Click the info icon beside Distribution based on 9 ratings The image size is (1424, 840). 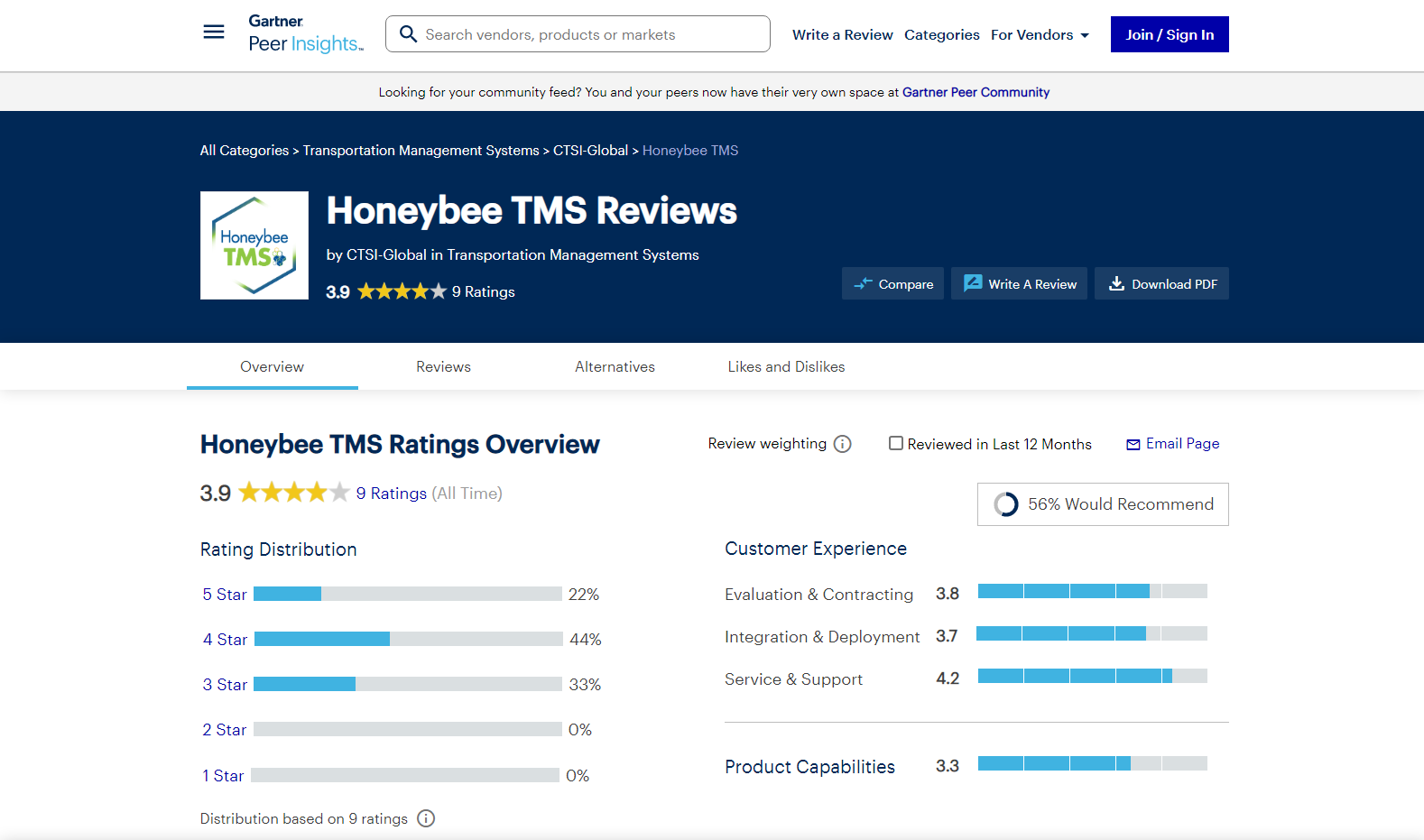[x=426, y=818]
